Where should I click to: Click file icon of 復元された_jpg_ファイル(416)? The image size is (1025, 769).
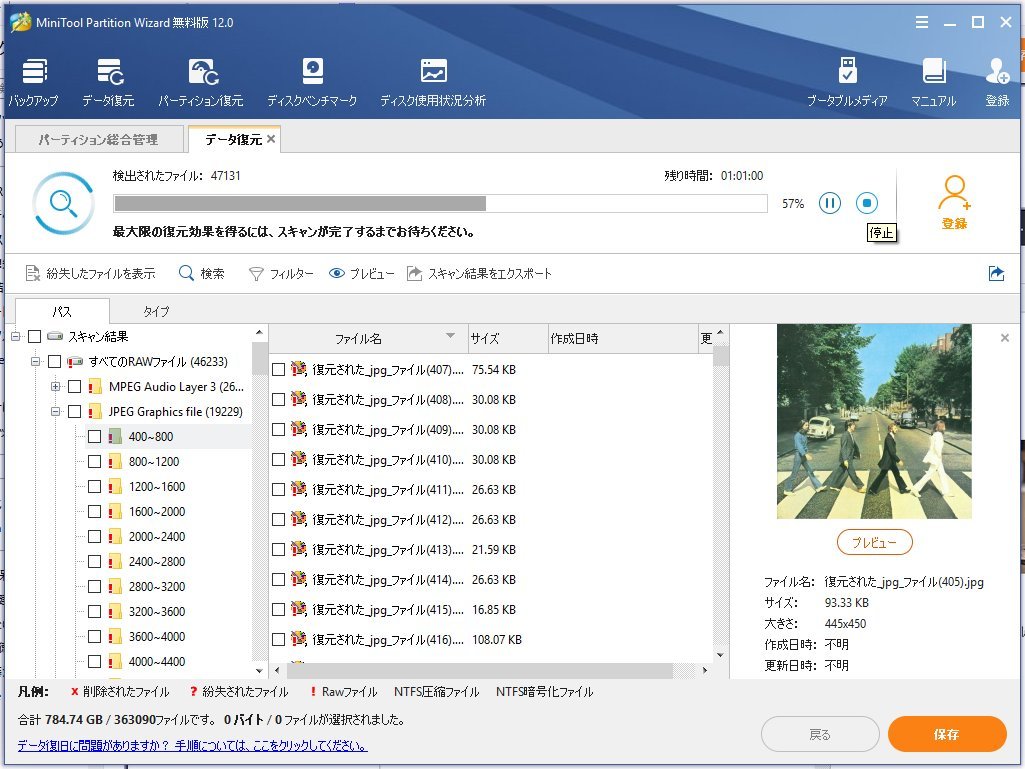pos(299,639)
